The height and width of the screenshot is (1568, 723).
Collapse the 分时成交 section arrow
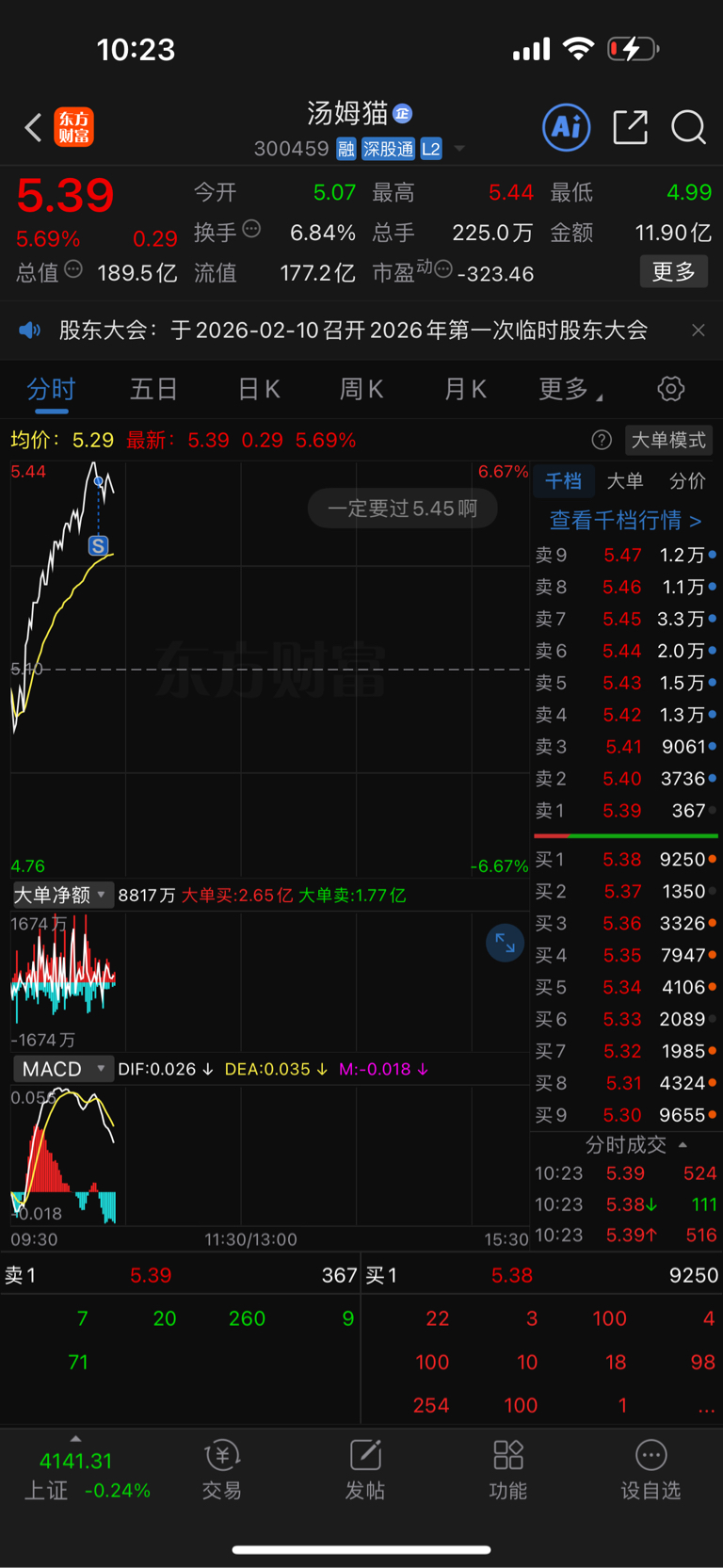683,1145
